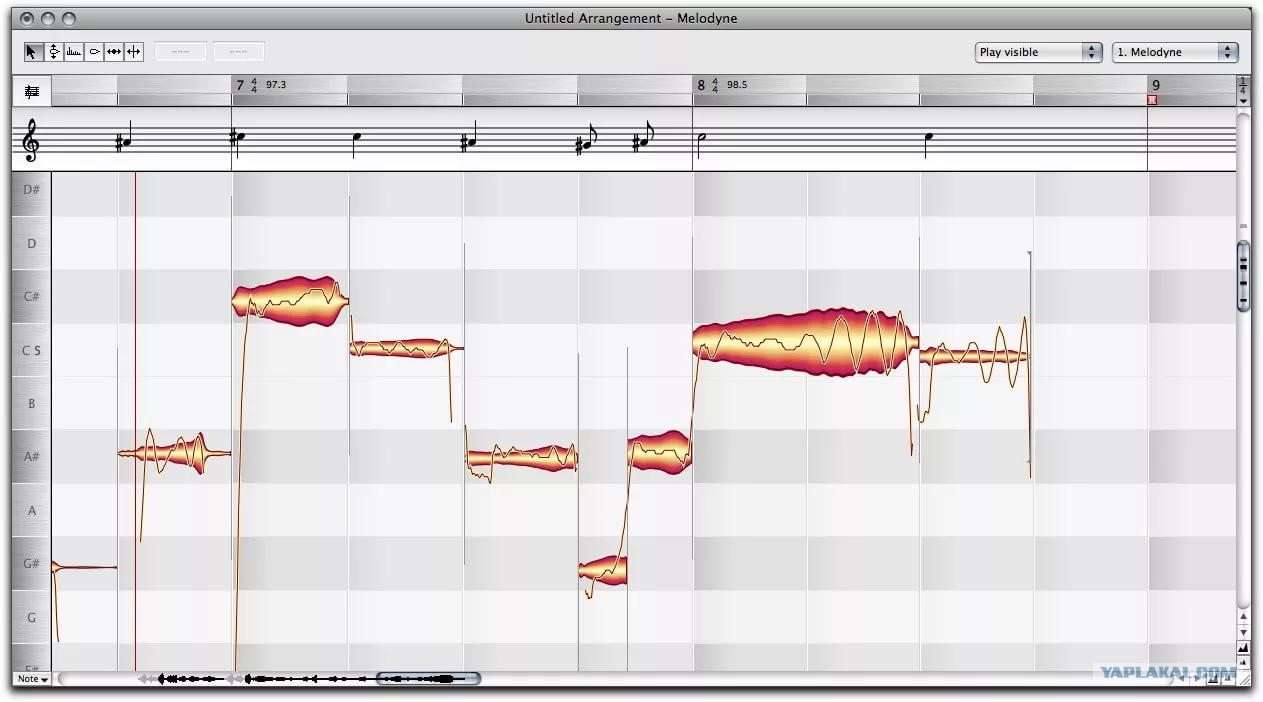Screen dimensions: 1263x702
Task: Click the horizontal scrollbar waveform overview
Action: click(310, 679)
